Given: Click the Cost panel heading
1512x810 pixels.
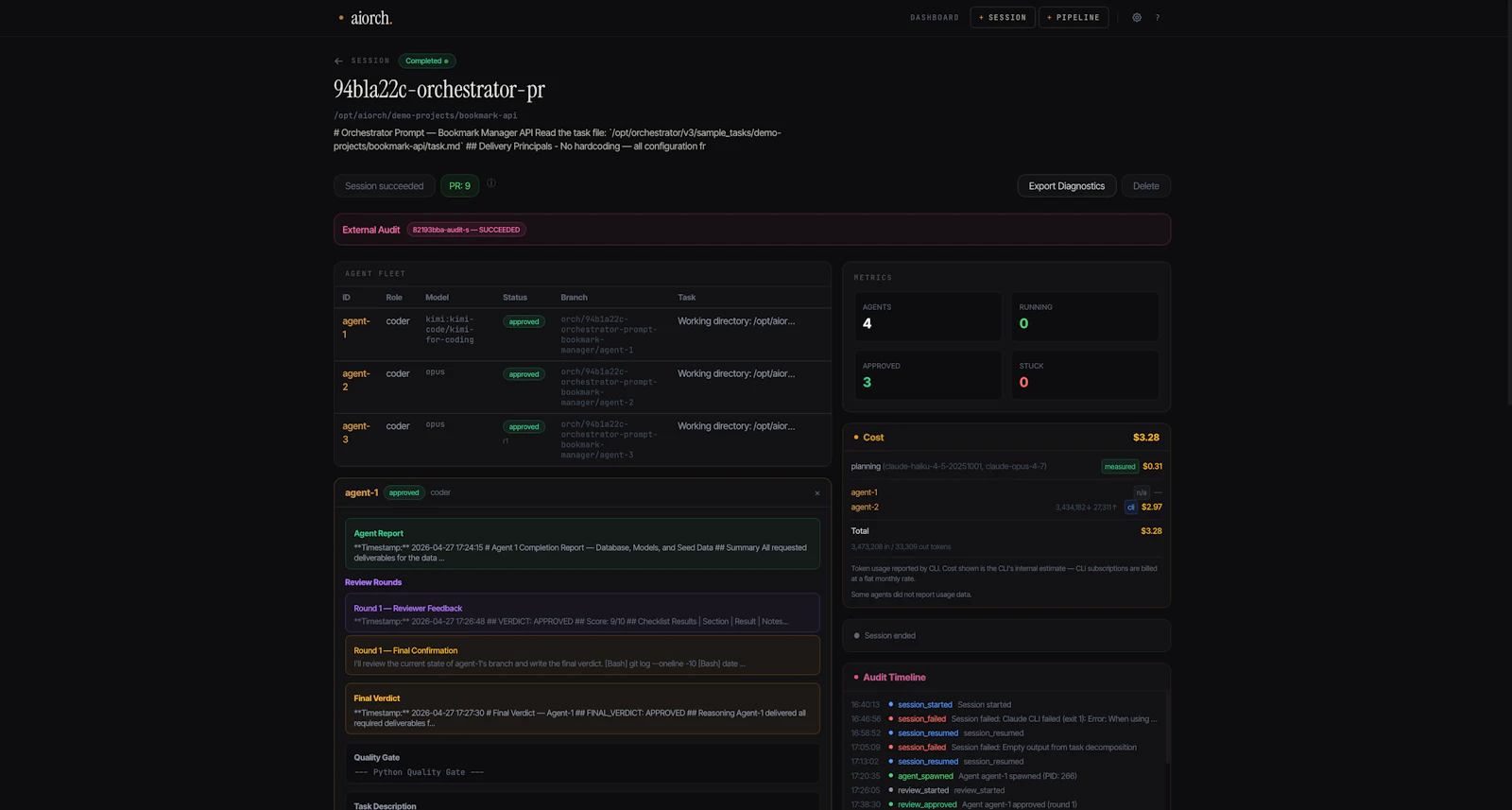Looking at the screenshot, I should click(x=873, y=438).
